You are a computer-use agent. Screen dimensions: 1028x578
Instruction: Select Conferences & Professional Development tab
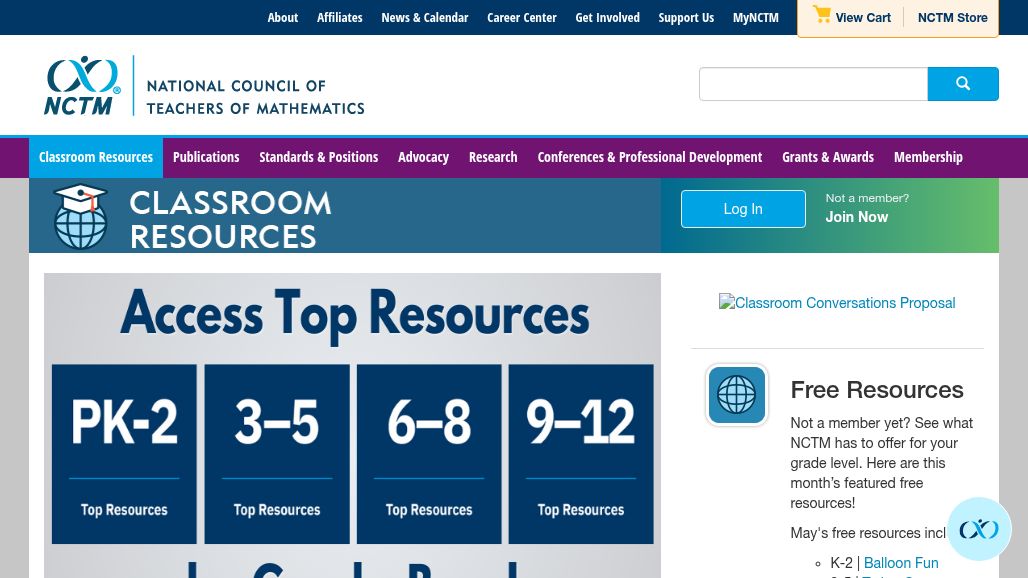click(x=650, y=157)
